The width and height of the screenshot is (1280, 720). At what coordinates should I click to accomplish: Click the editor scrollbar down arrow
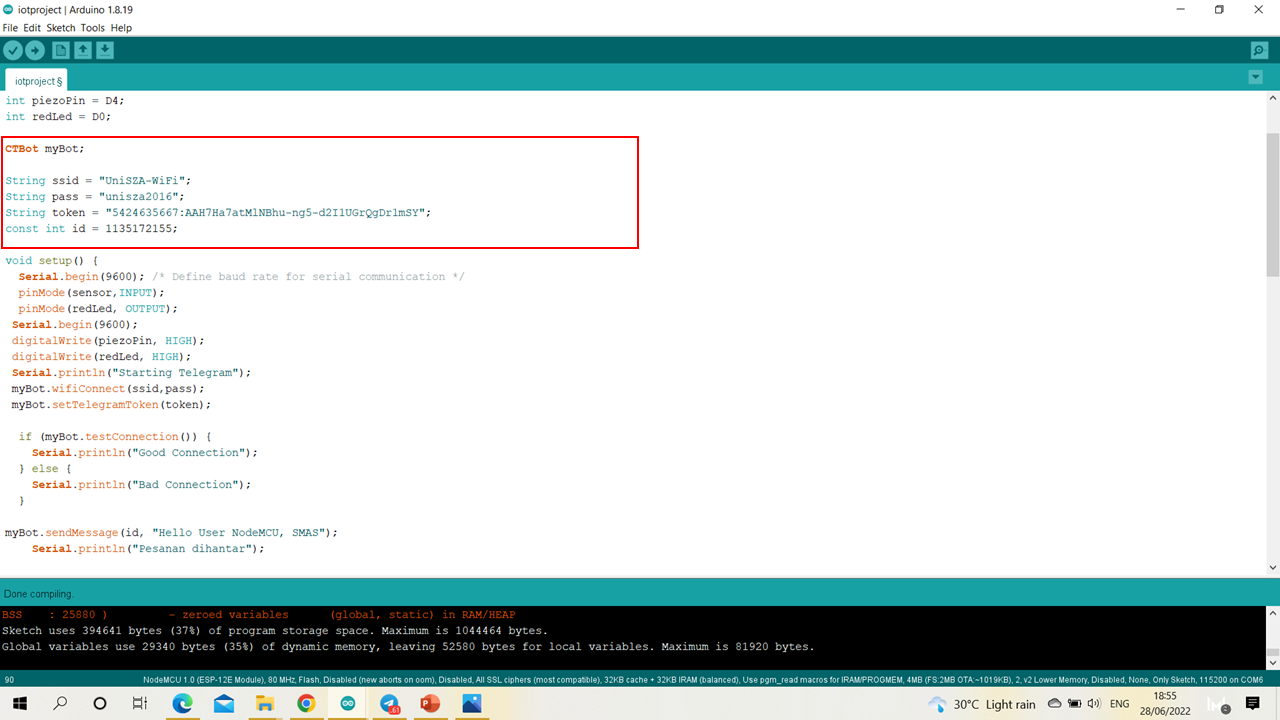tap(1272, 568)
